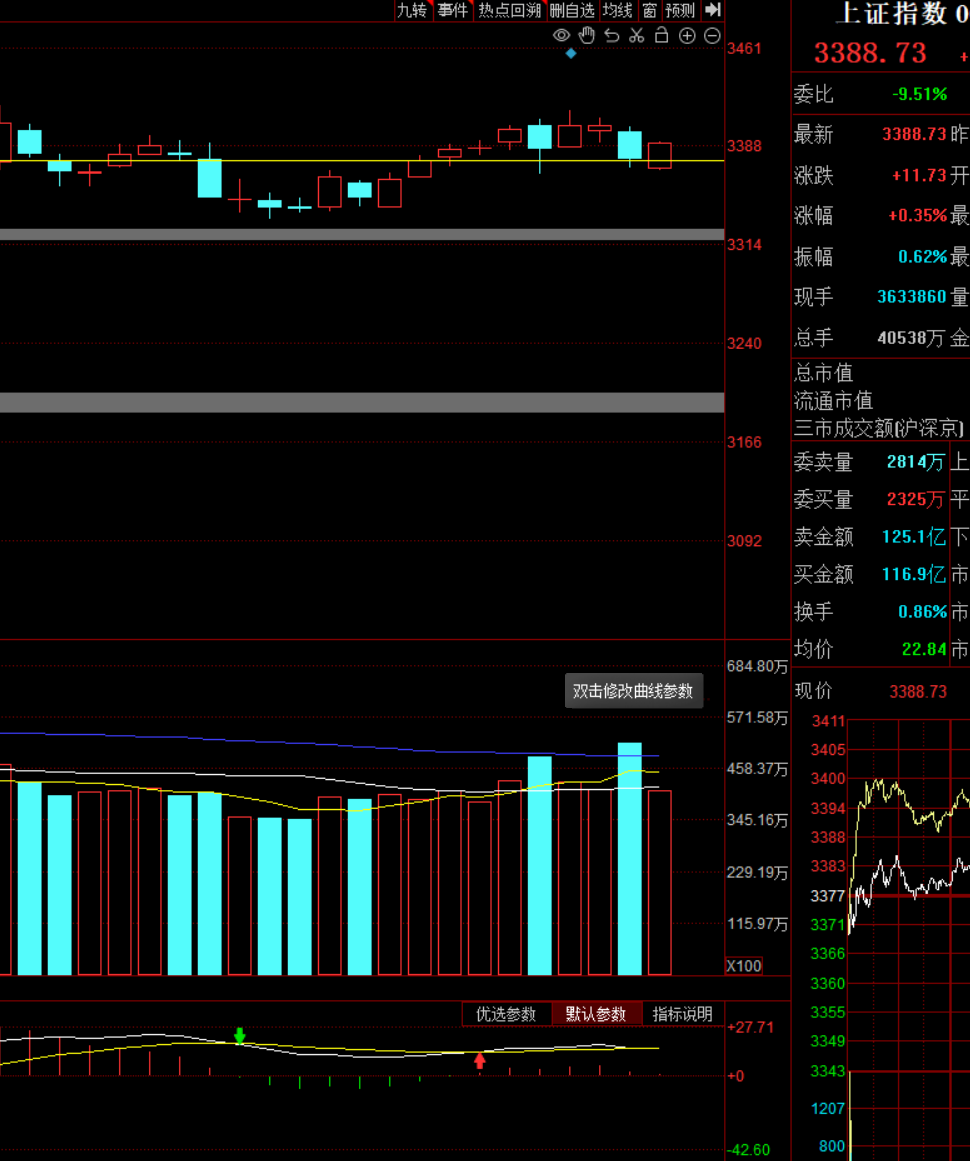Viewport: 970px width, 1161px height.
Task: Open 指标说明 tab
Action: point(683,1014)
